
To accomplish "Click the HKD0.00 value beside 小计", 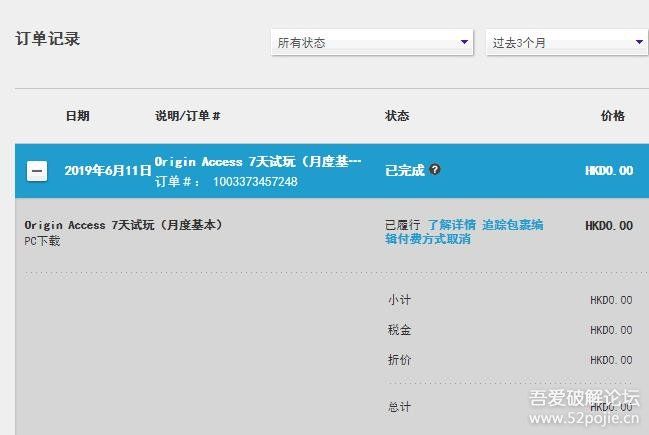I will pyautogui.click(x=611, y=300).
